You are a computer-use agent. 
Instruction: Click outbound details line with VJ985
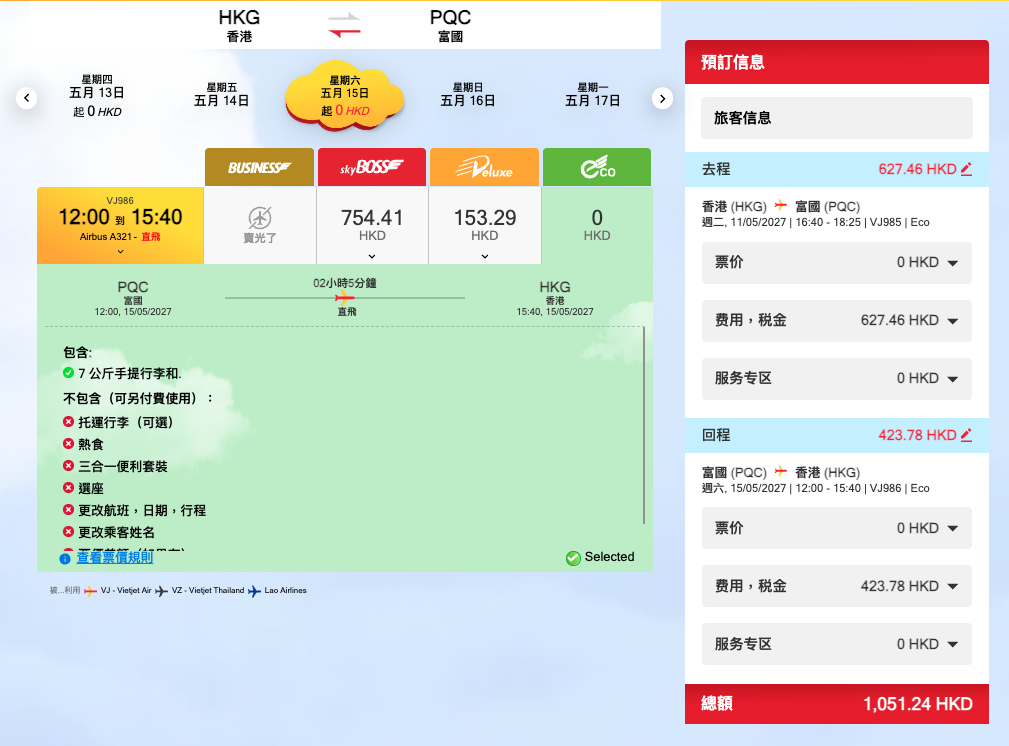[815, 223]
